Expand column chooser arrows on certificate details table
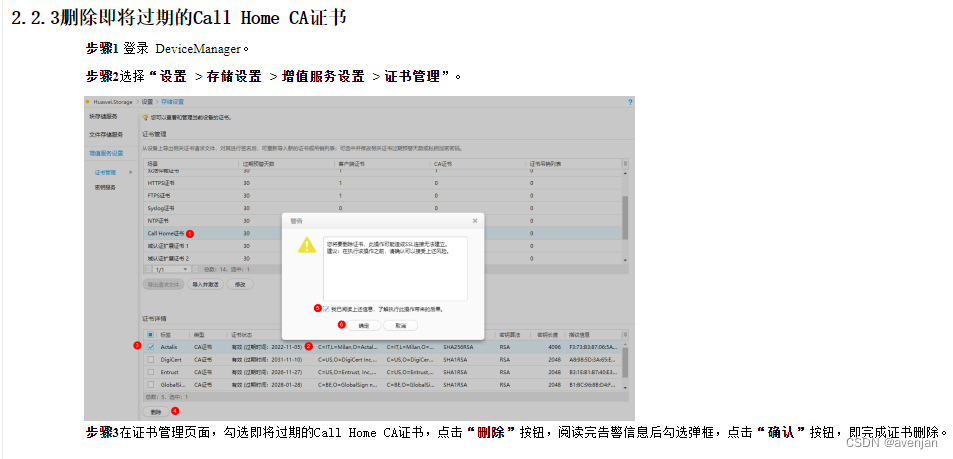The width and height of the screenshot is (953, 459). pyautogui.click(x=625, y=335)
